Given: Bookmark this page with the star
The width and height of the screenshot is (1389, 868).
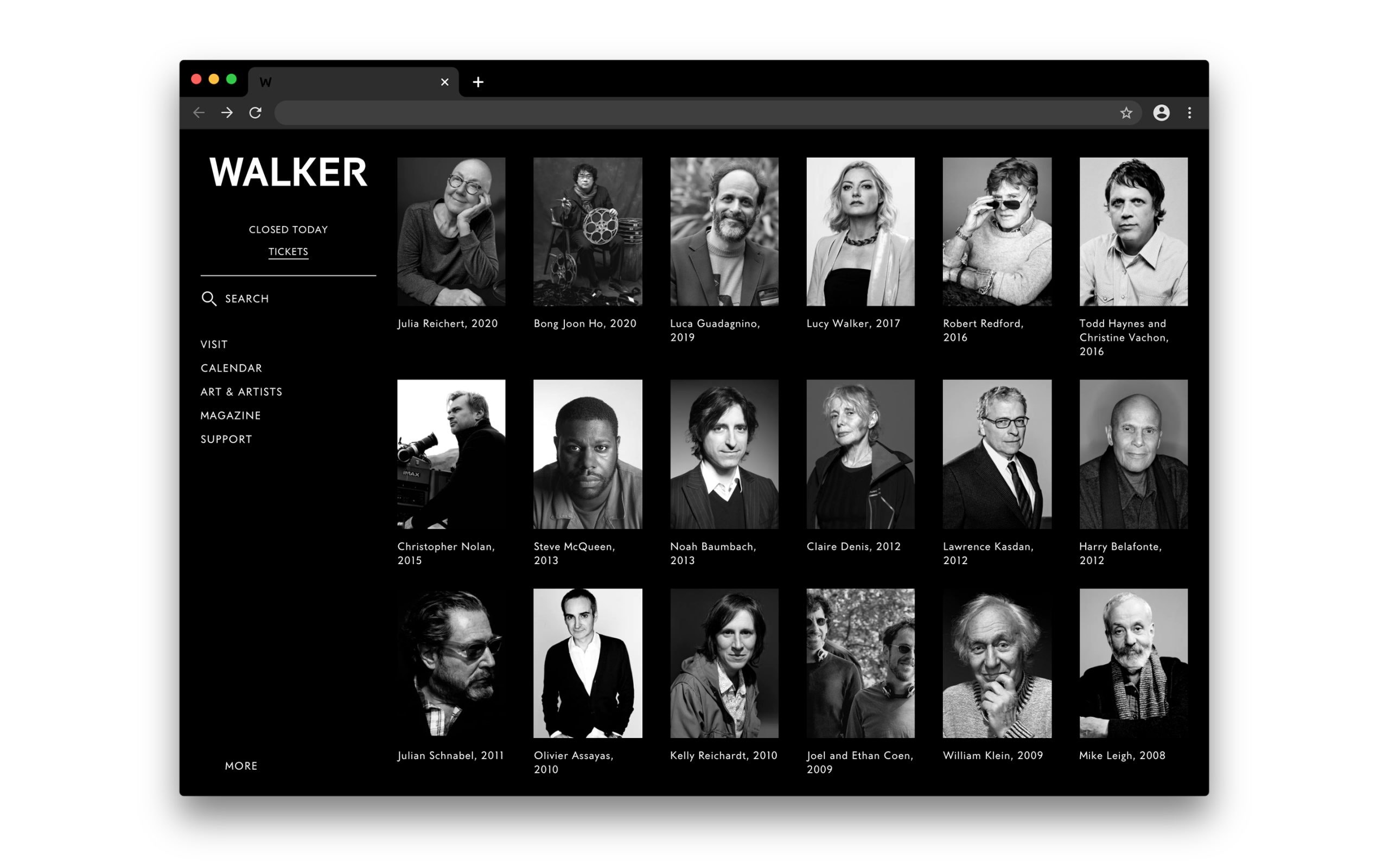Looking at the screenshot, I should [1126, 113].
